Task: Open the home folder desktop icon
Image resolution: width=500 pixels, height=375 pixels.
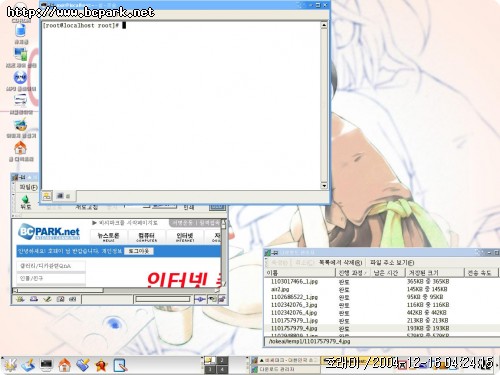Action: [x=21, y=148]
